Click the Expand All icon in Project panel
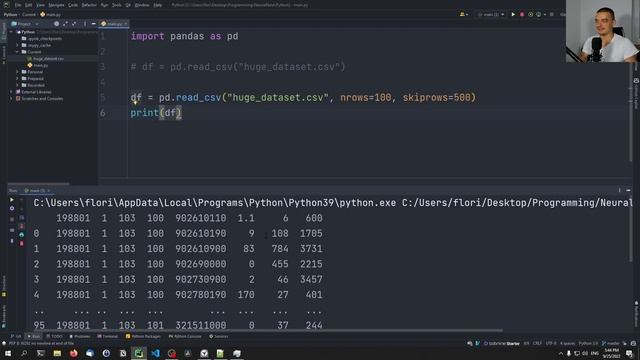Viewport: 640px width, 360px height. point(65,24)
